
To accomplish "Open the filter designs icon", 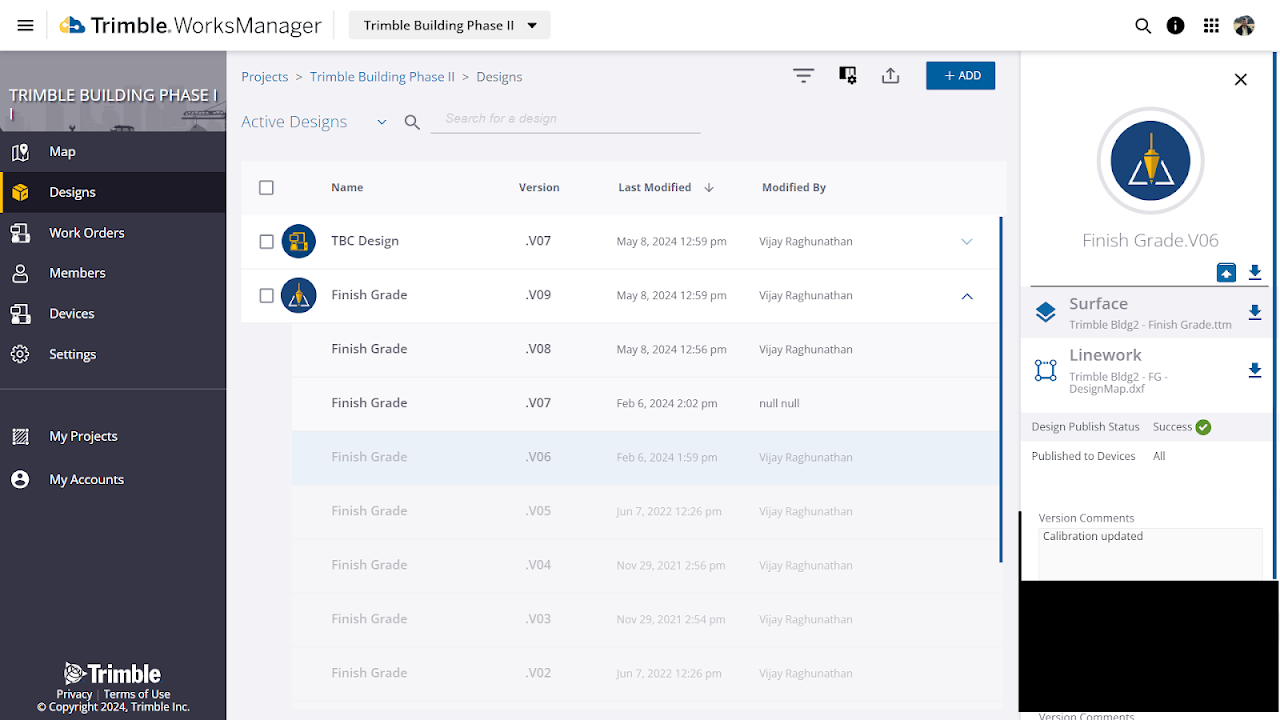I will [x=803, y=76].
